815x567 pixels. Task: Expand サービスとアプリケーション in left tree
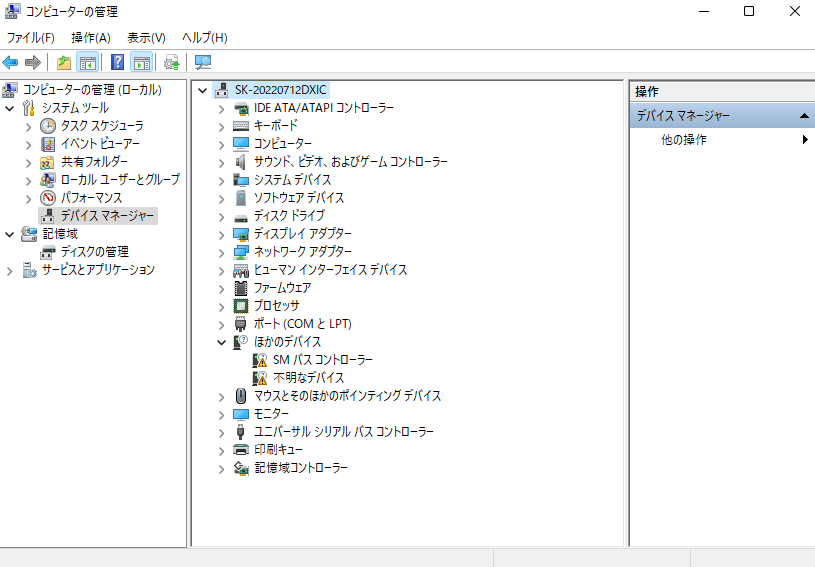9,271
